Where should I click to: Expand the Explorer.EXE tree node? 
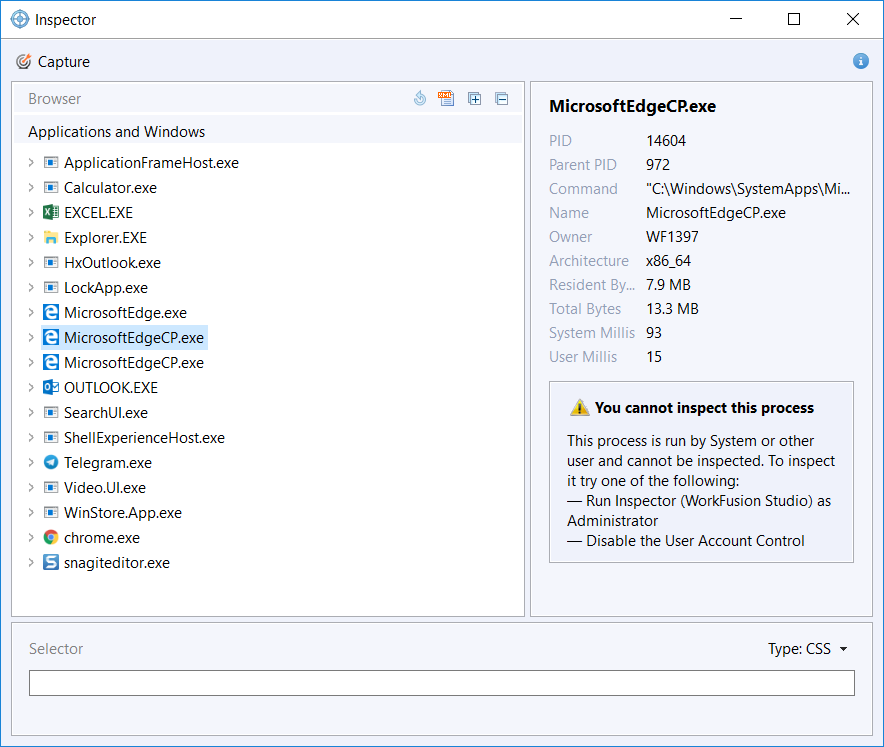coord(31,237)
